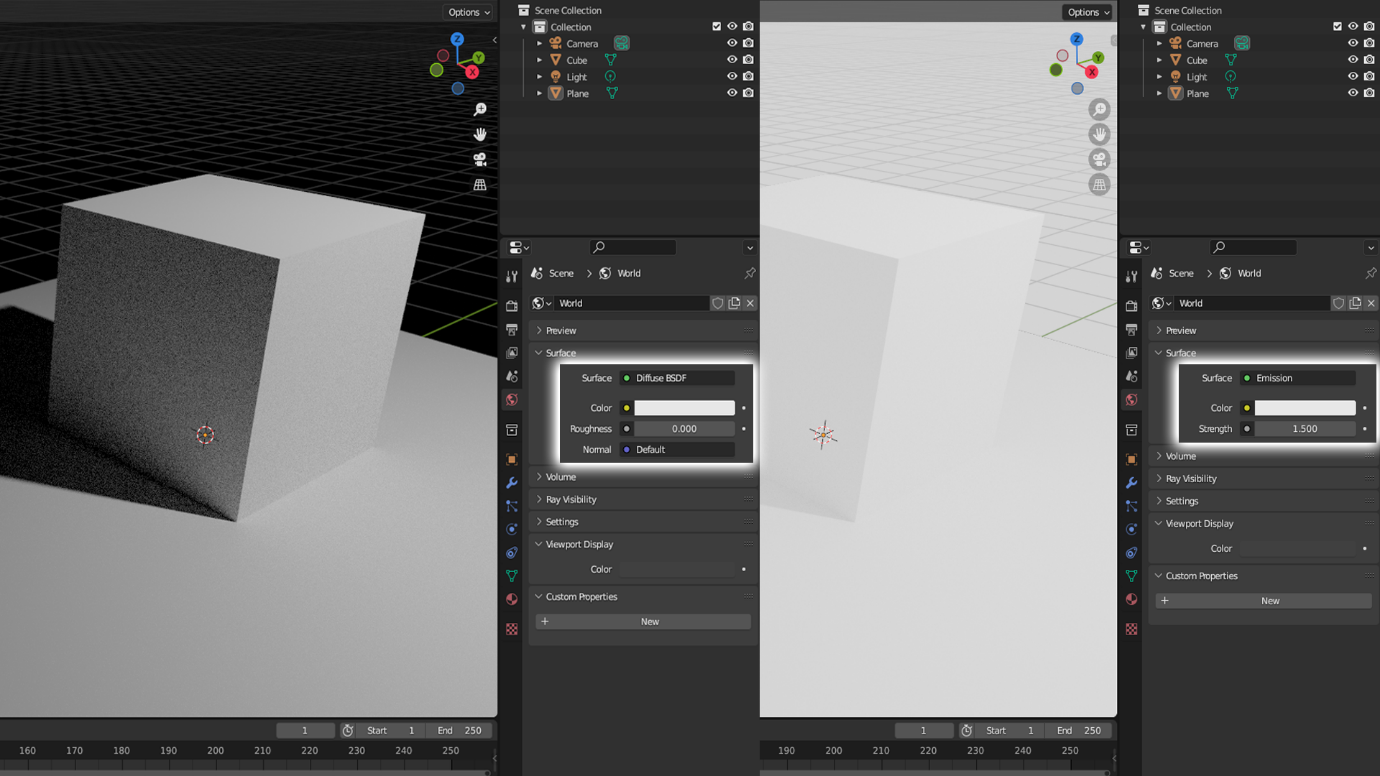Viewport: 1380px width, 776px height.
Task: Open the Object Data properties tab in the right panel
Action: 1132,576
